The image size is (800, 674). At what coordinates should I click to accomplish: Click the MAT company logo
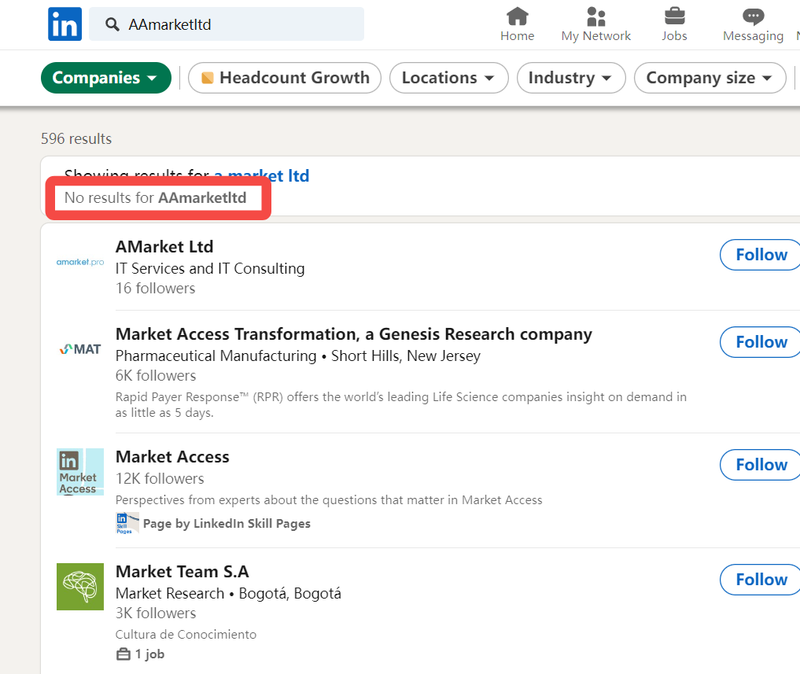80,349
